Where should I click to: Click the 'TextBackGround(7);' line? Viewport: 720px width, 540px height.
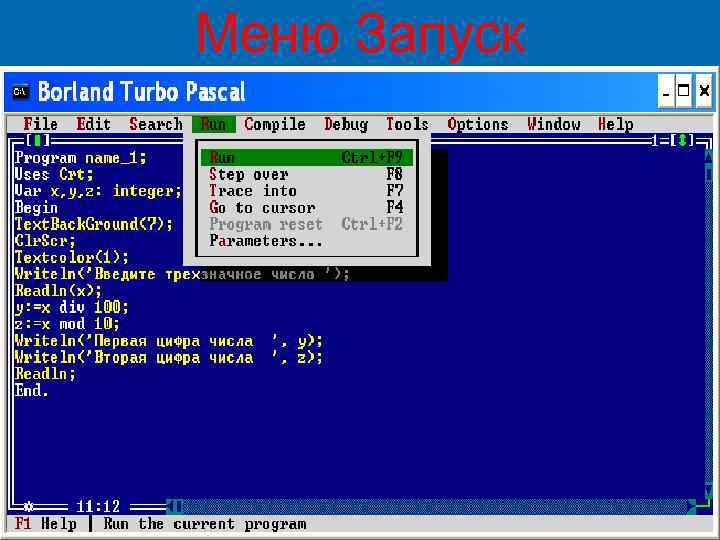pyautogui.click(x=94, y=224)
